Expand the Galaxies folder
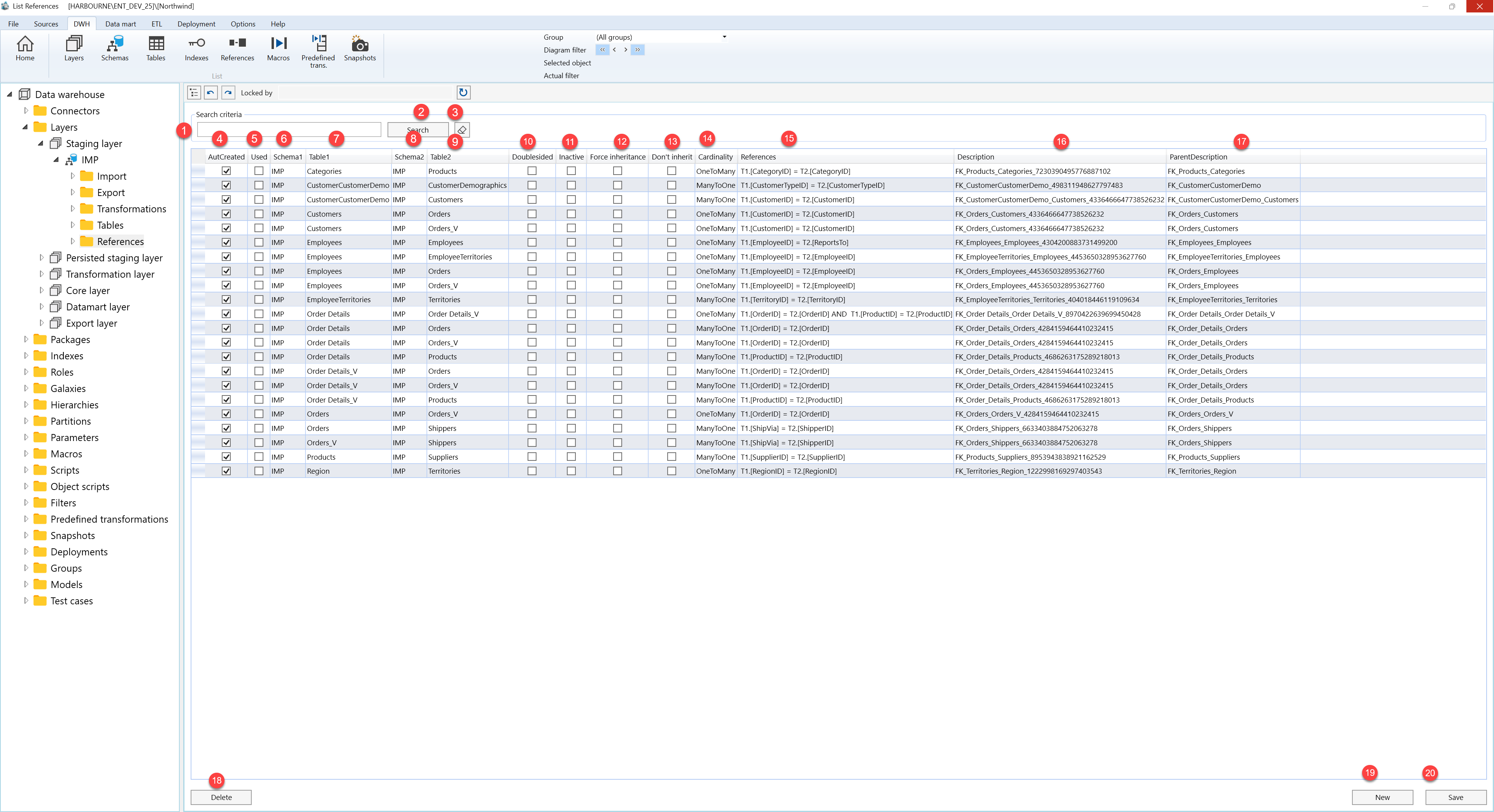1494x812 pixels. [x=26, y=388]
